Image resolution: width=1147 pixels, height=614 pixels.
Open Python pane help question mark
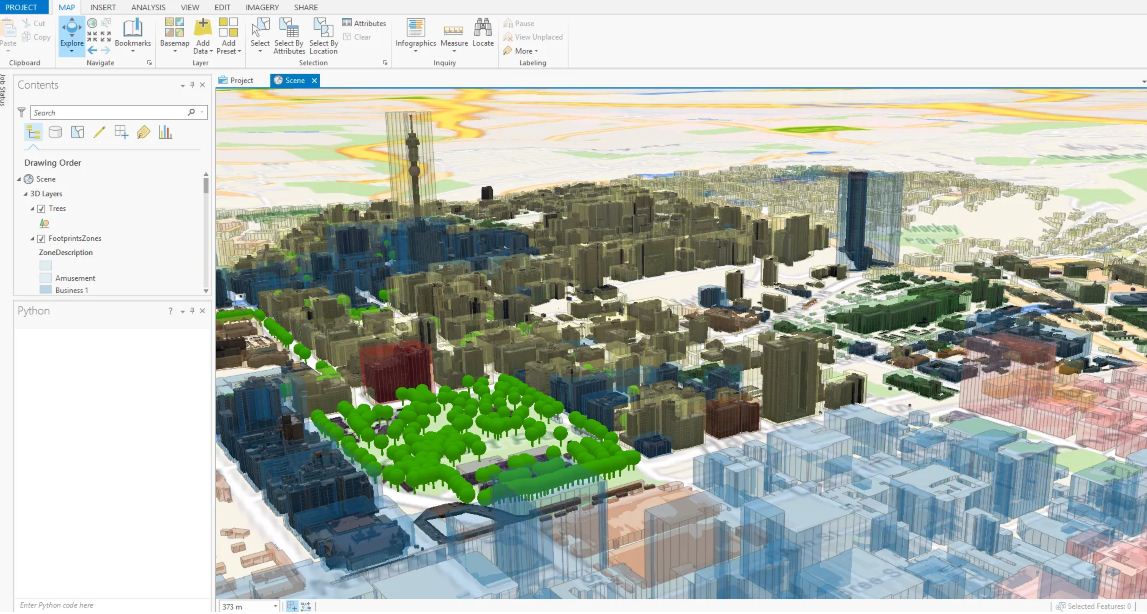tap(170, 311)
